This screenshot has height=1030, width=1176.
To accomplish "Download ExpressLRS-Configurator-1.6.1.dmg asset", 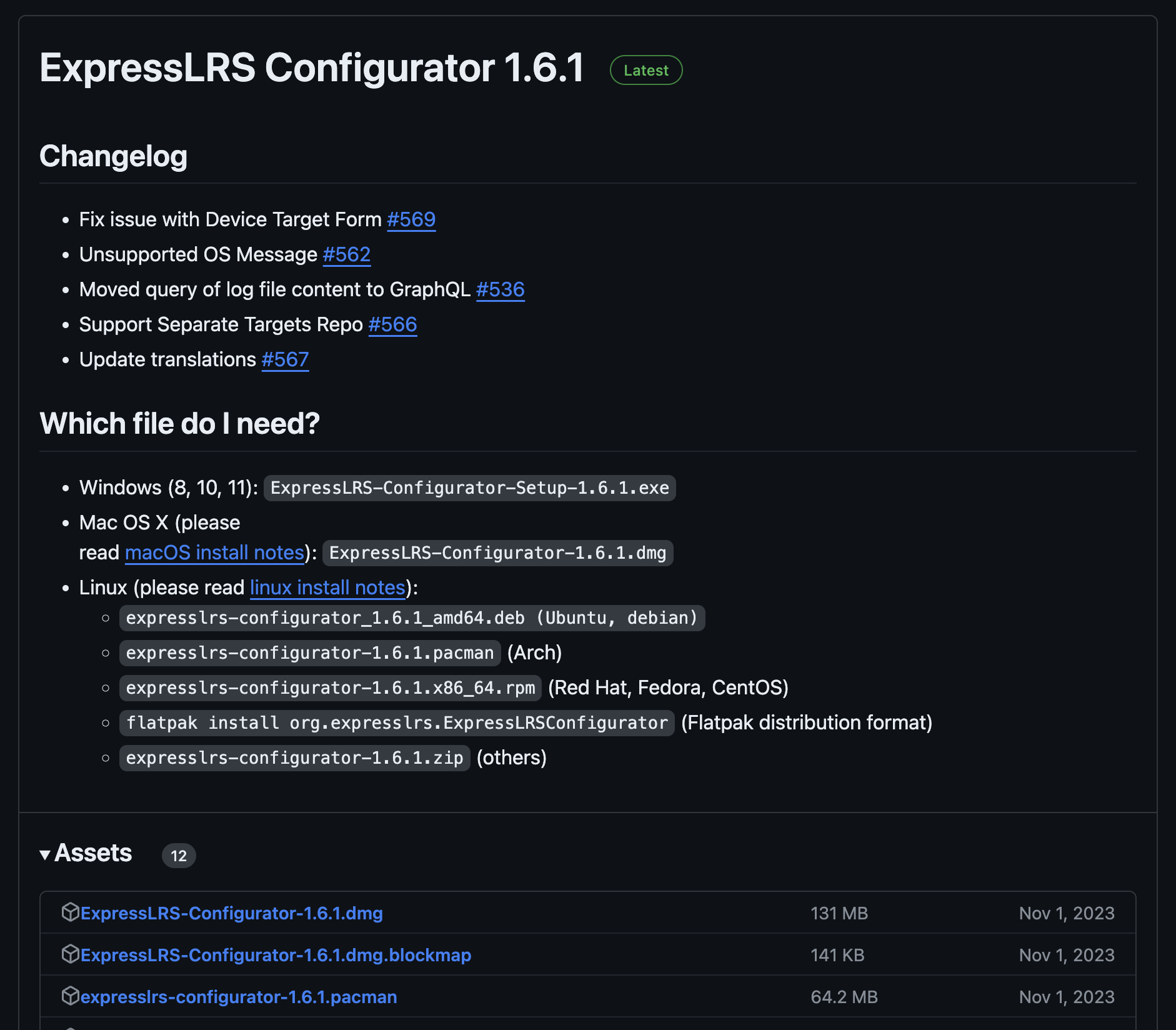I will pos(232,913).
